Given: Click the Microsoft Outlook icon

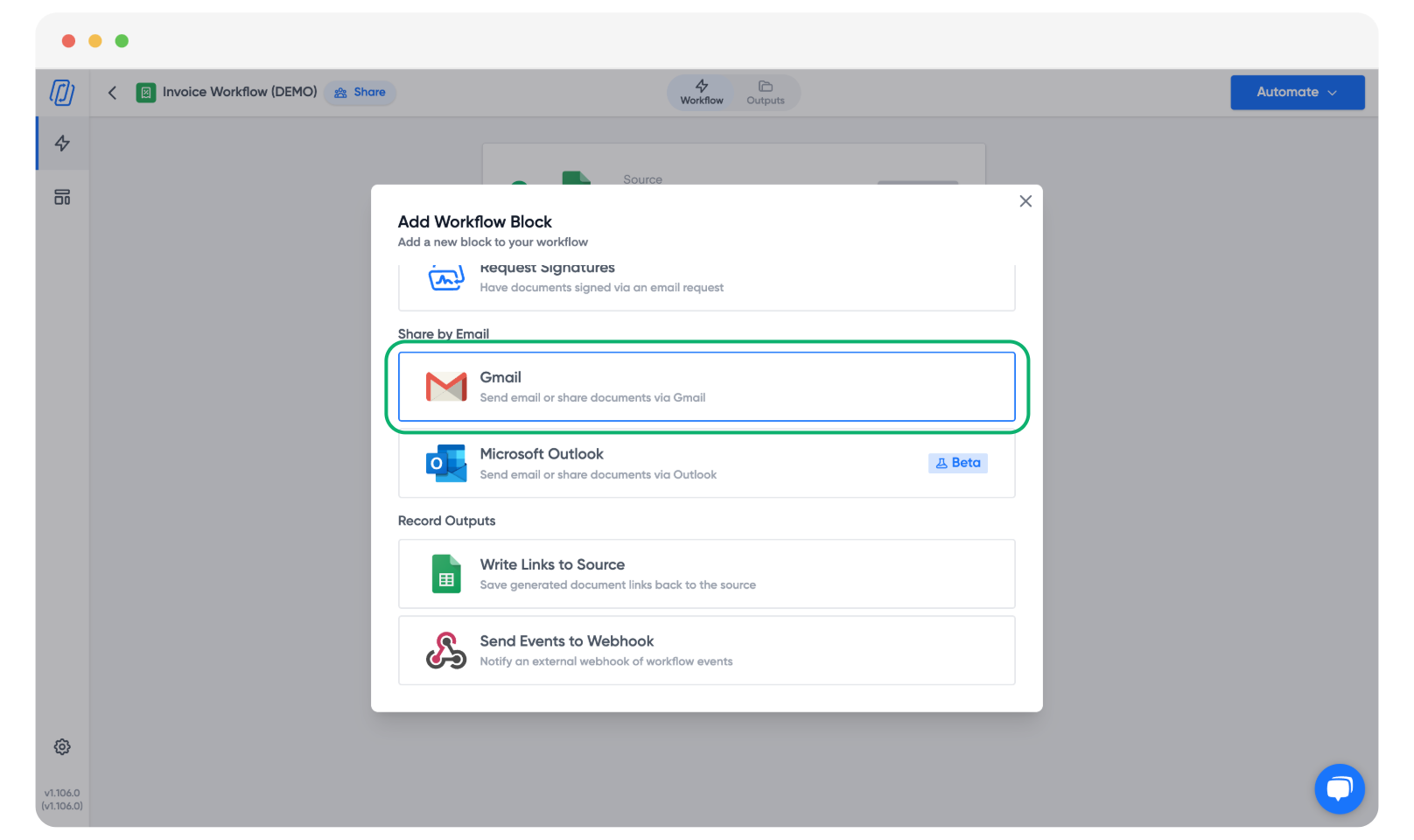Looking at the screenshot, I should click(x=445, y=464).
